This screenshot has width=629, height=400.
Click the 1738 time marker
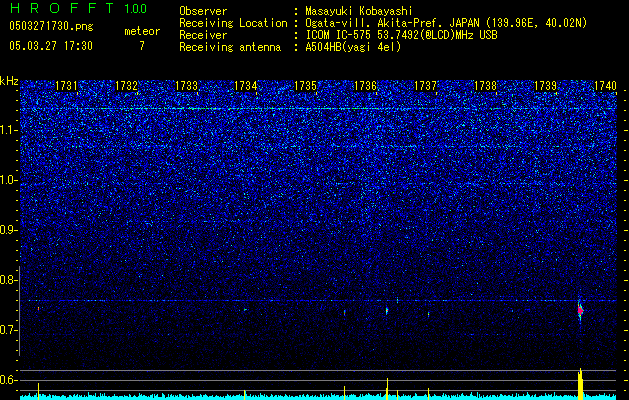coord(485,86)
